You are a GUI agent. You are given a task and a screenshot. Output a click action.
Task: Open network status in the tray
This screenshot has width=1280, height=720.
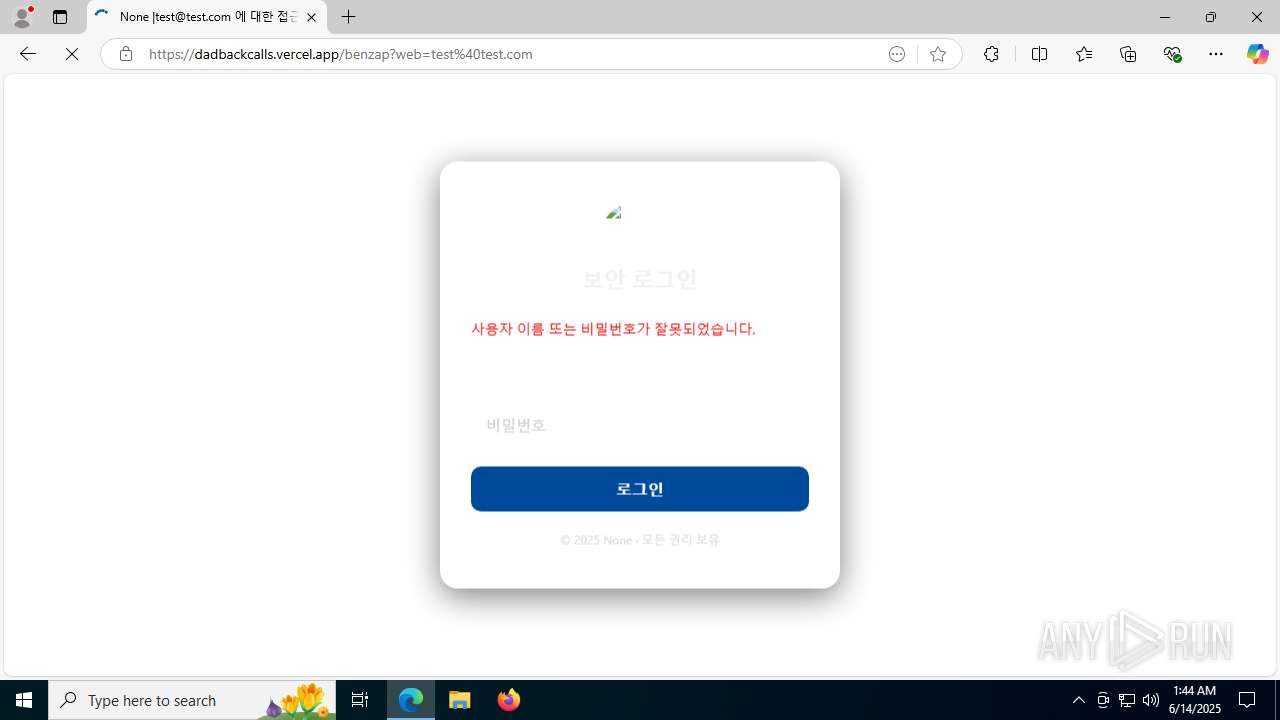coord(1127,700)
